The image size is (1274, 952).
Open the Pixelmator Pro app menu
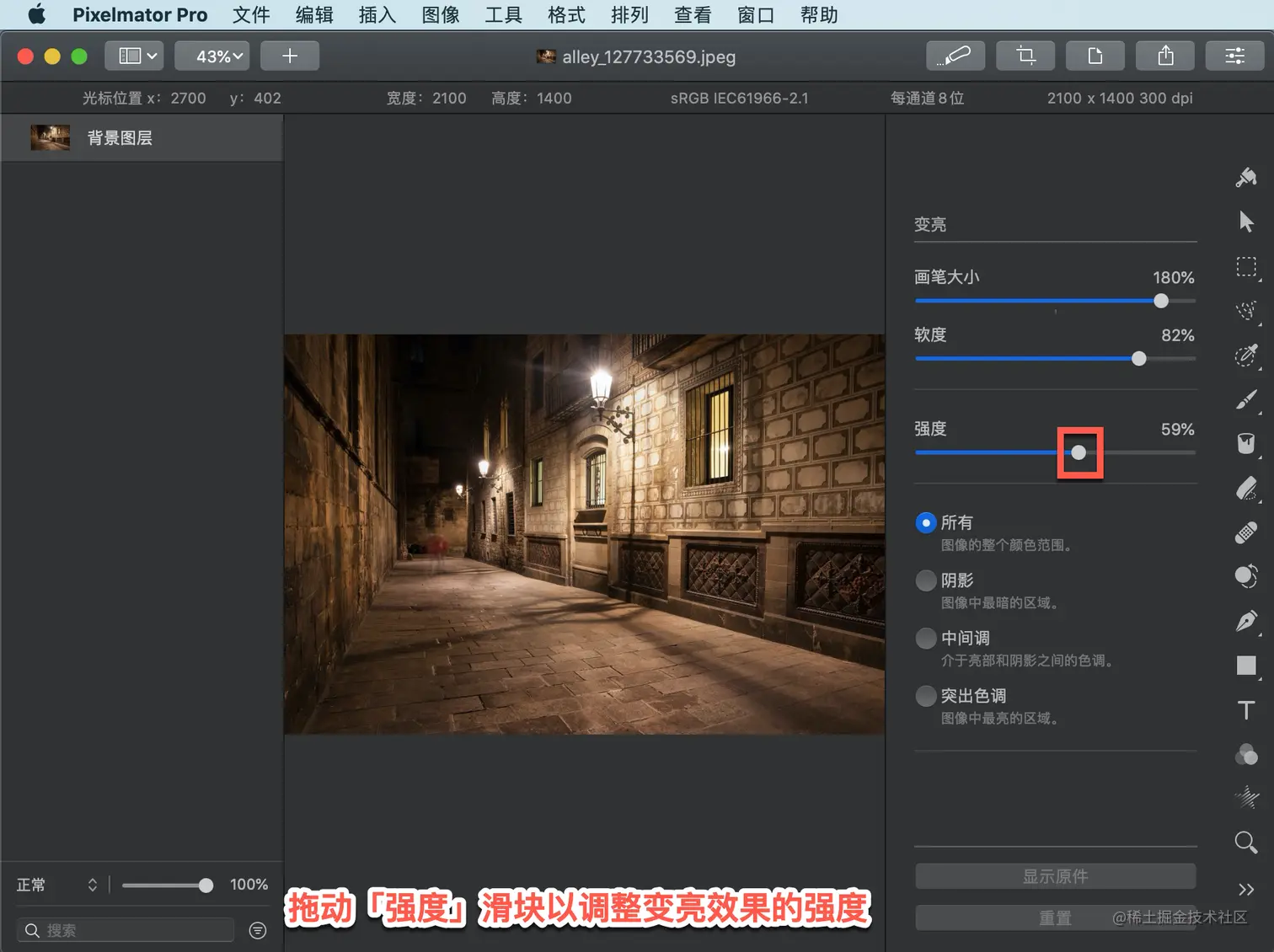coord(140,15)
